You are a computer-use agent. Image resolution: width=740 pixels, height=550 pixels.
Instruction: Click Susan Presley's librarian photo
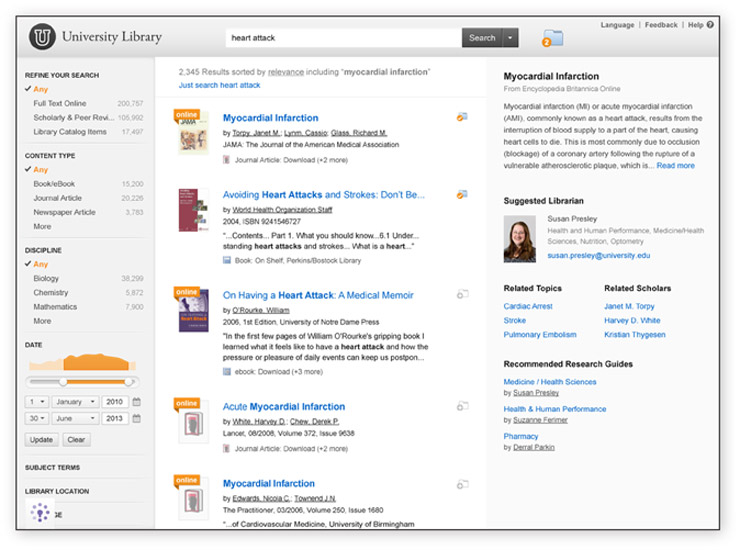[520, 239]
